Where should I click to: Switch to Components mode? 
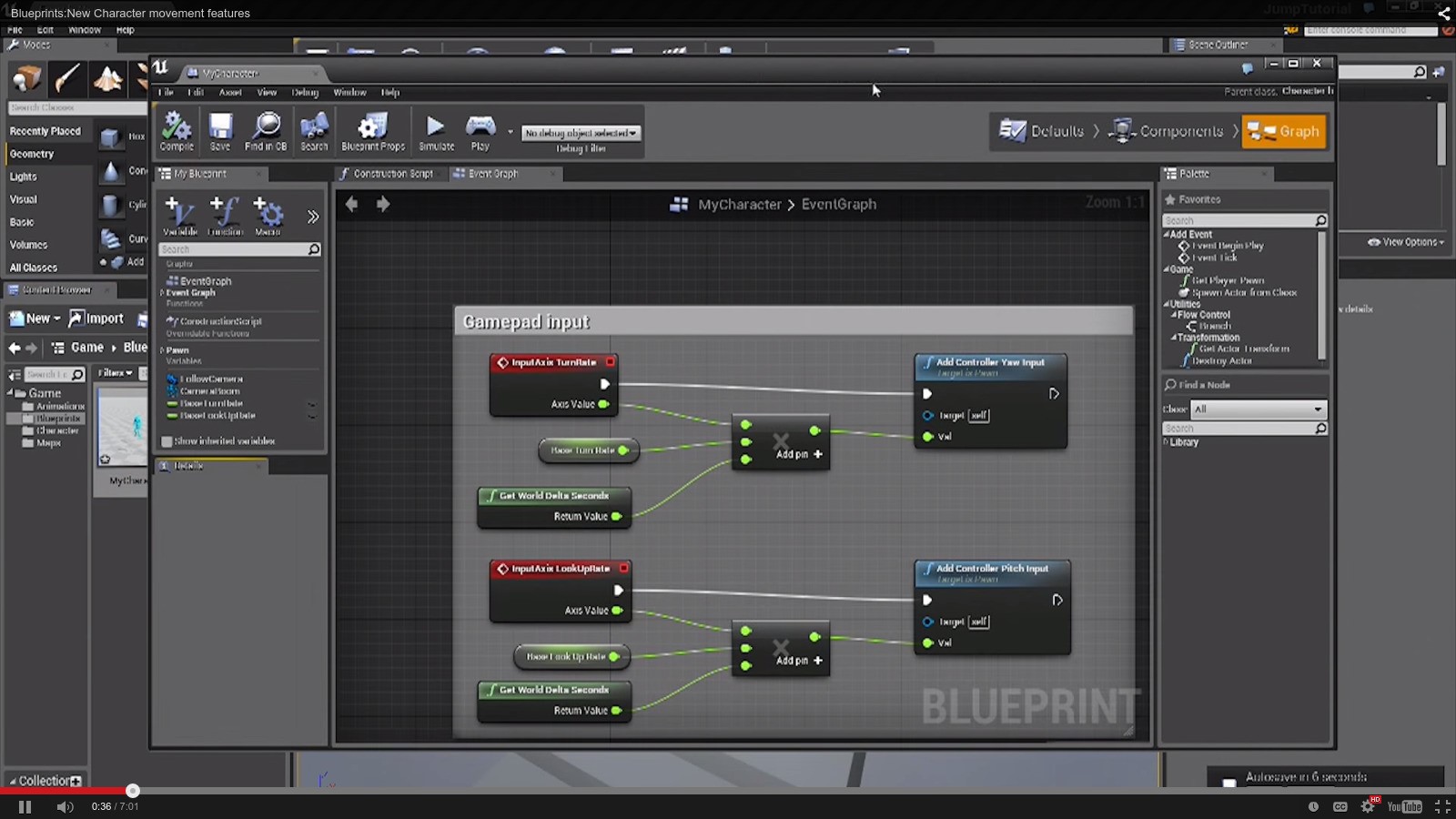[1166, 131]
